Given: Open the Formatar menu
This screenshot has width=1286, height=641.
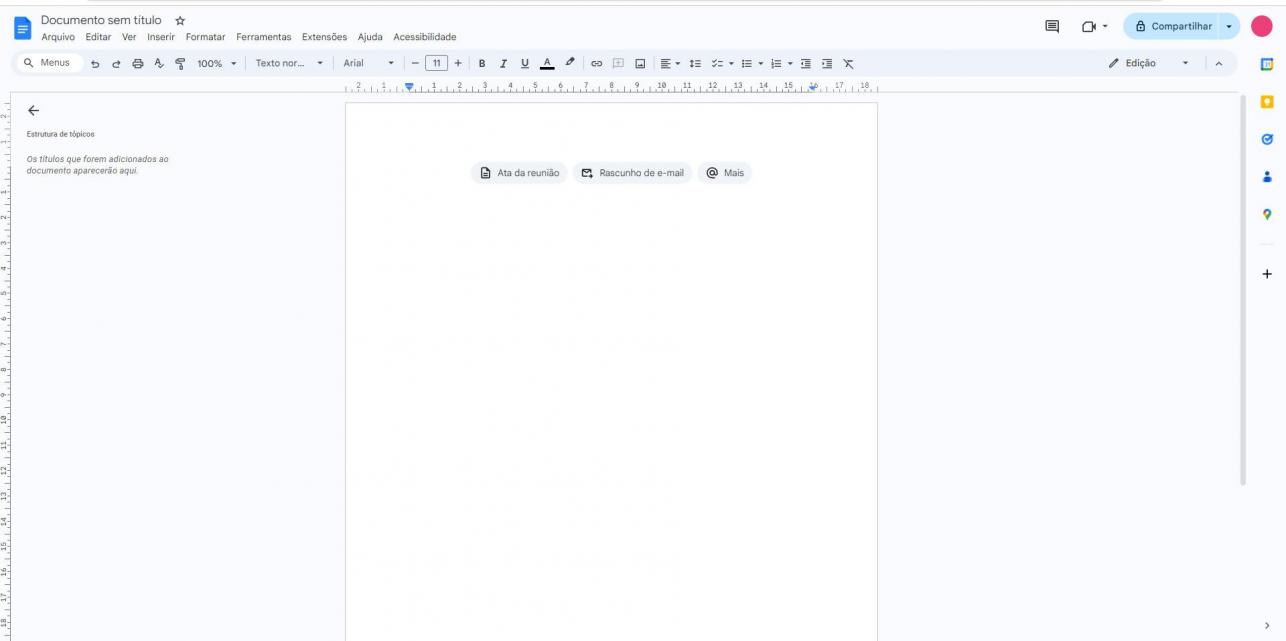Looking at the screenshot, I should [206, 37].
